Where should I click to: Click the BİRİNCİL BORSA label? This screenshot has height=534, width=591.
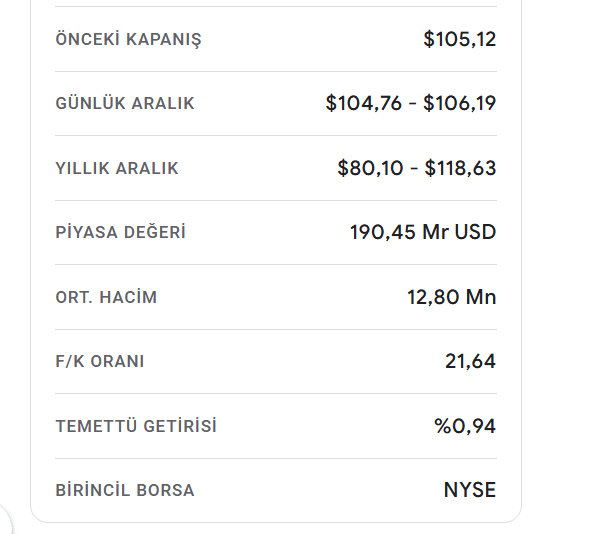[125, 490]
